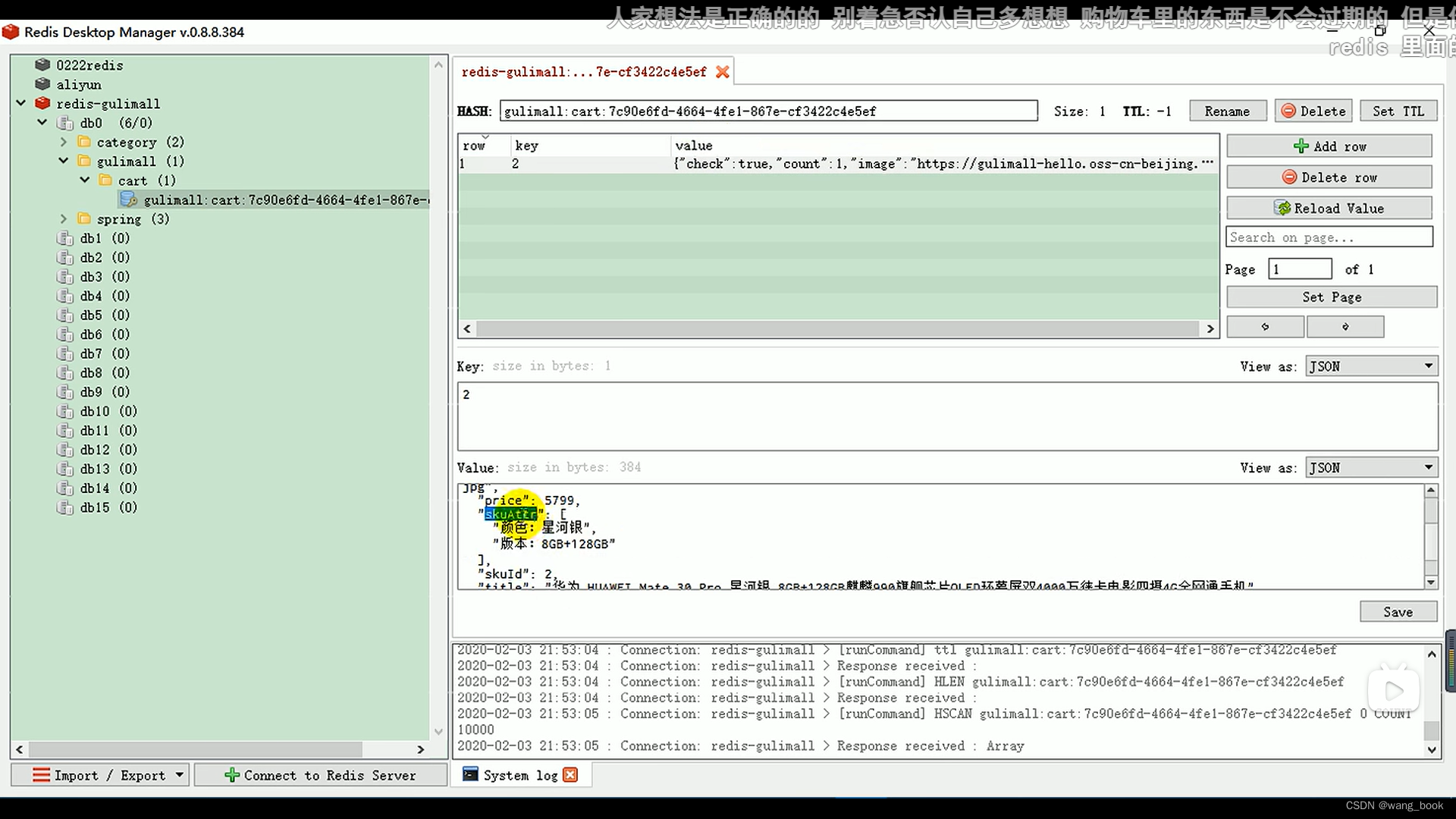This screenshot has height=819, width=1456.
Task: Click the log panel scroll up arrow
Action: [x=1432, y=654]
